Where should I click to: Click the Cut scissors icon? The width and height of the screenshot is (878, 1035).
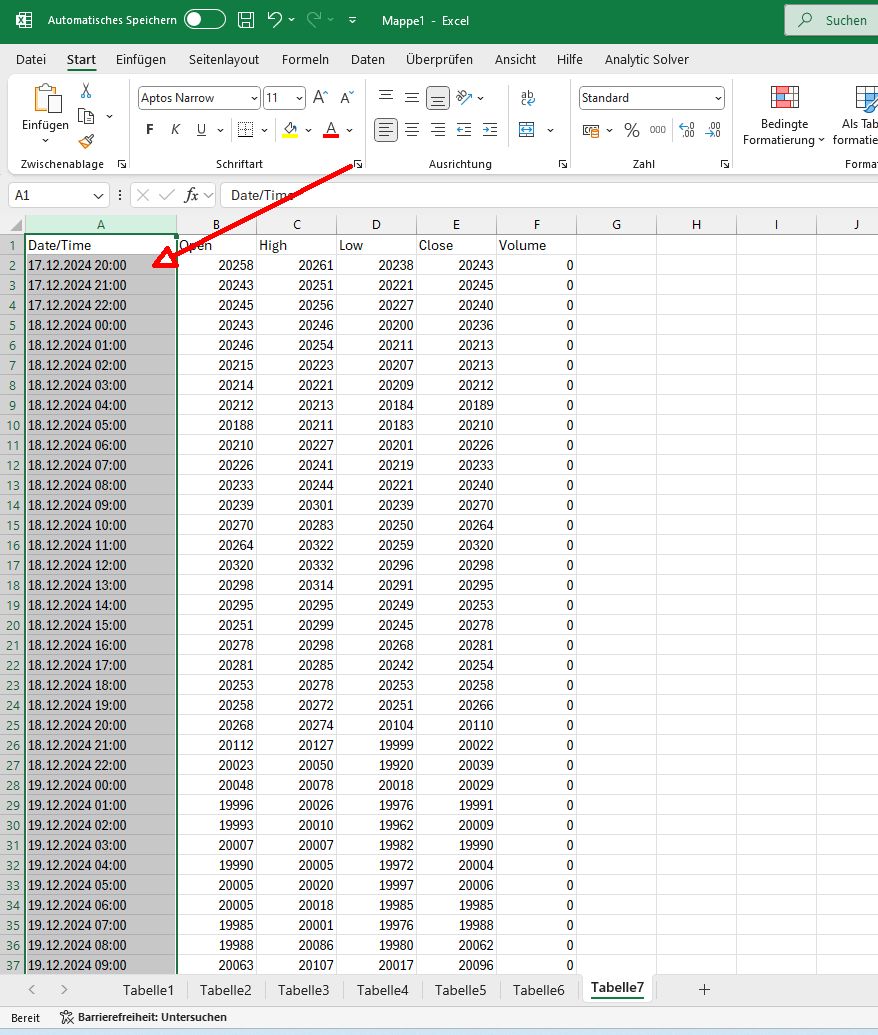(86, 91)
